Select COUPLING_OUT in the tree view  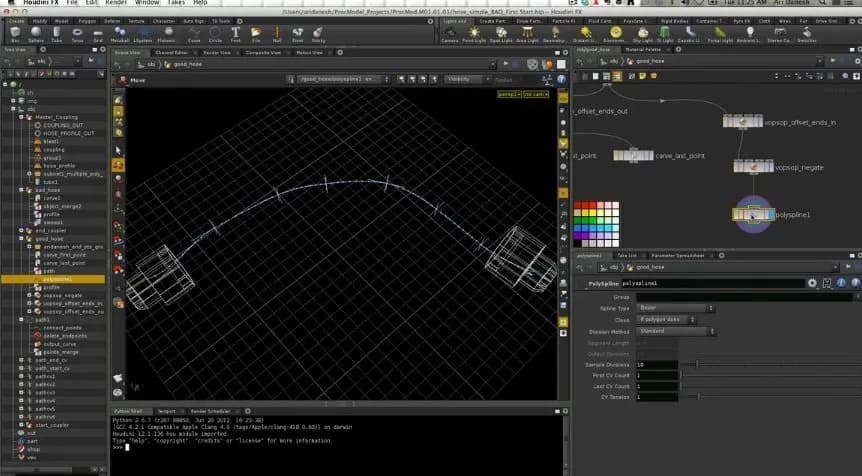pos(63,125)
